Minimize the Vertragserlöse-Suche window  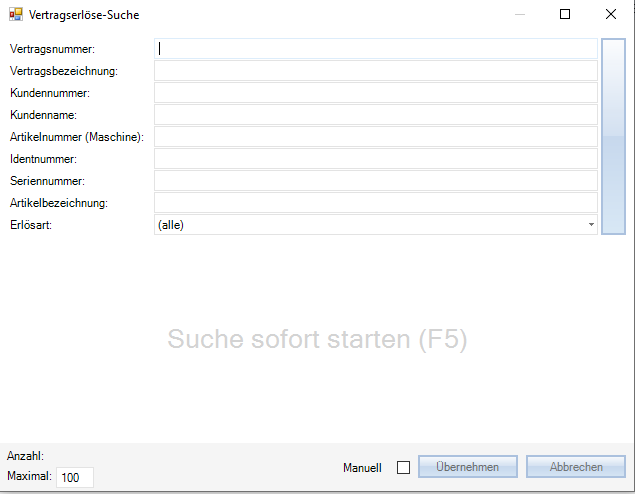(x=519, y=15)
